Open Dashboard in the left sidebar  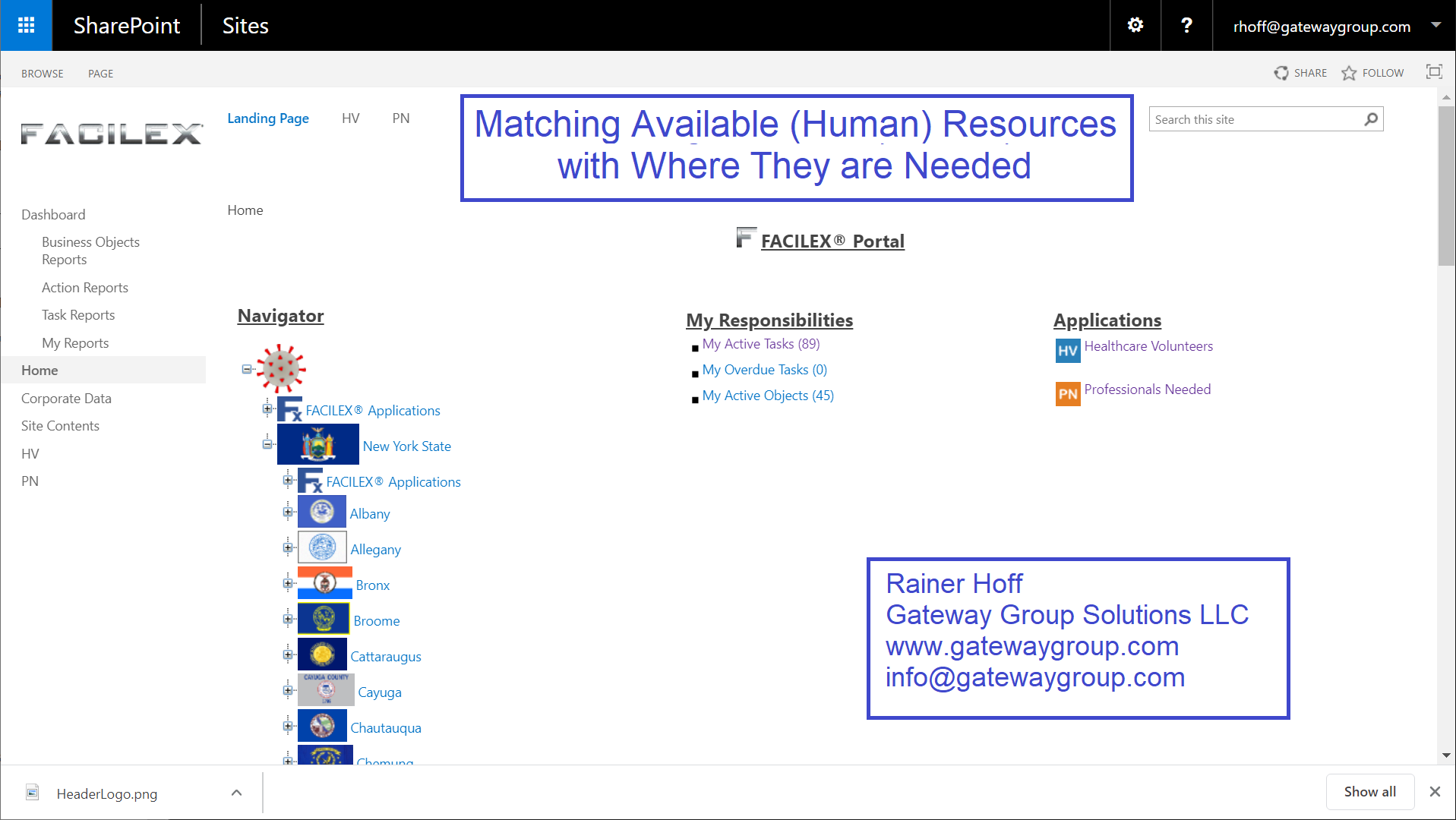53,215
